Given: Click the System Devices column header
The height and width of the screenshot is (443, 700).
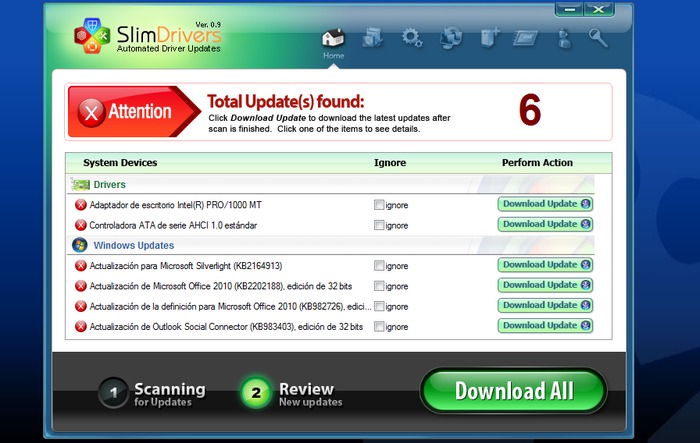Looking at the screenshot, I should click(x=120, y=163).
